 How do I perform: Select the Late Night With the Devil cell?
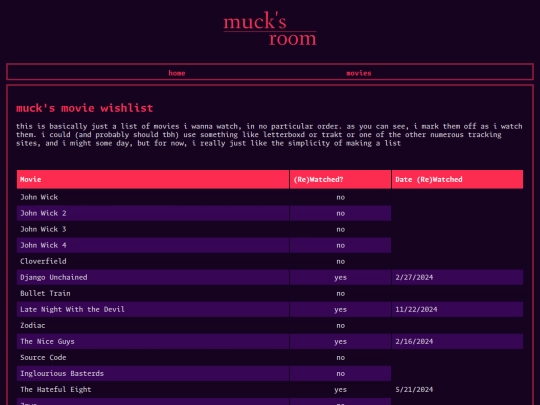[x=153, y=309]
